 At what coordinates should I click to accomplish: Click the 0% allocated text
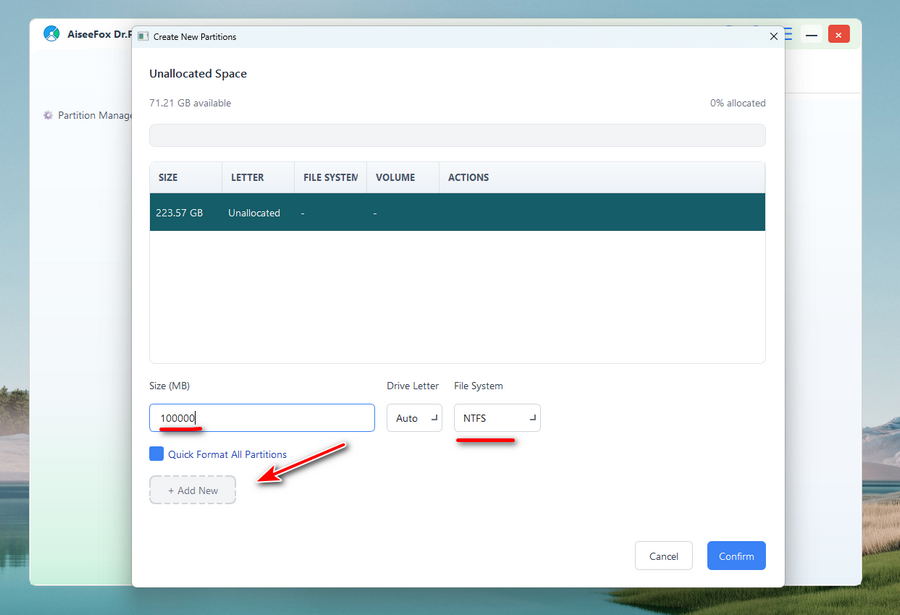(x=738, y=103)
